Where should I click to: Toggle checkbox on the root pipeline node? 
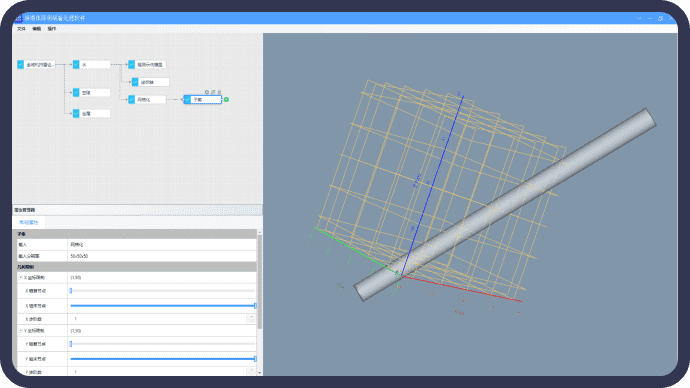[20, 65]
